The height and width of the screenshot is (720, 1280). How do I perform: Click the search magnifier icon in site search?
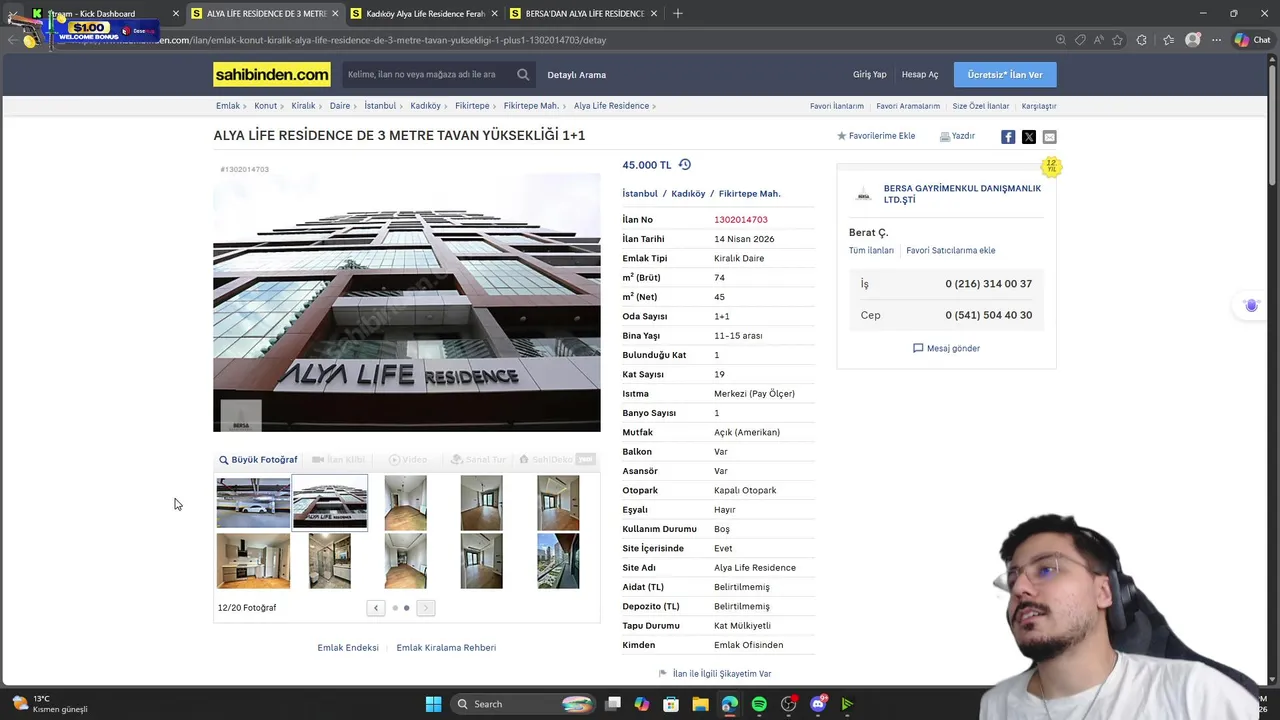(523, 74)
